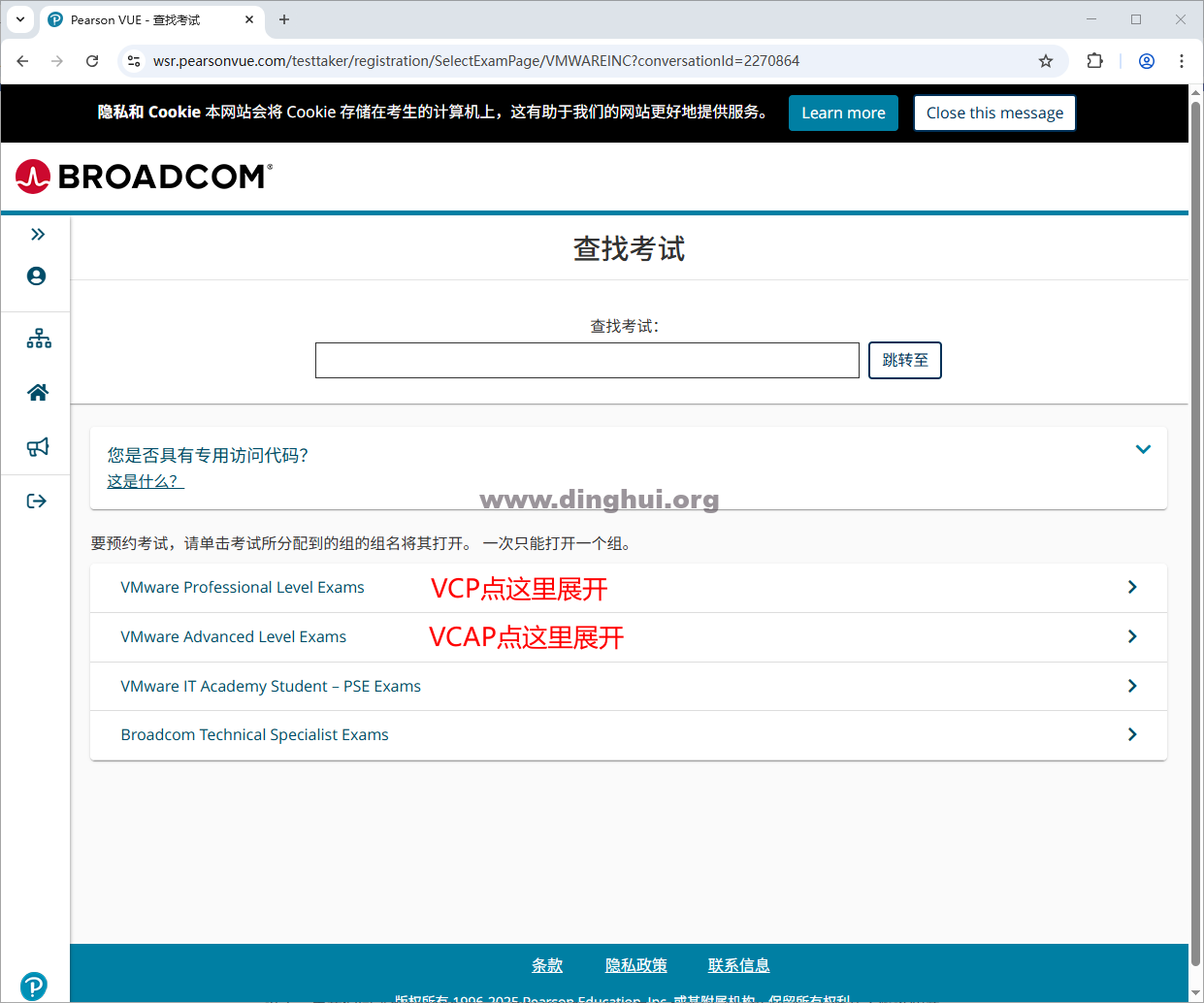Open the tab search dropdown
The image size is (1204, 1003).
20,19
